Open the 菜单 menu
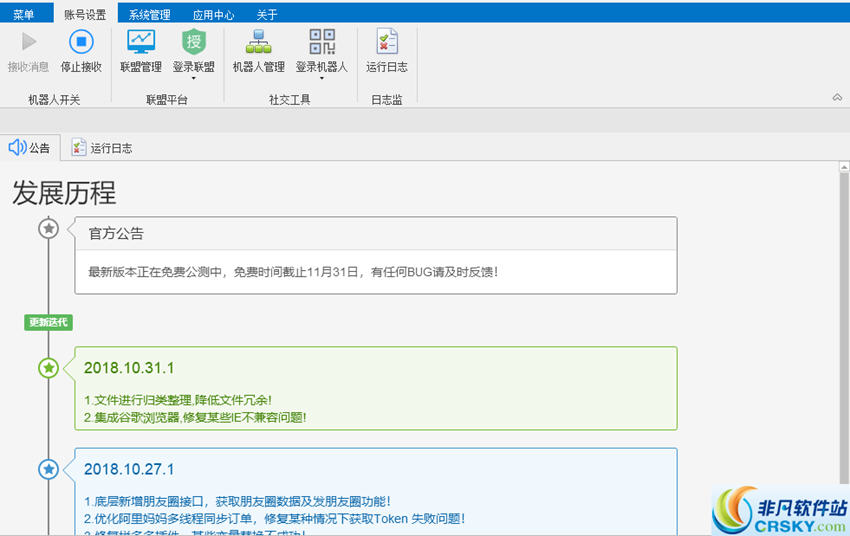This screenshot has width=850, height=536. (x=24, y=15)
